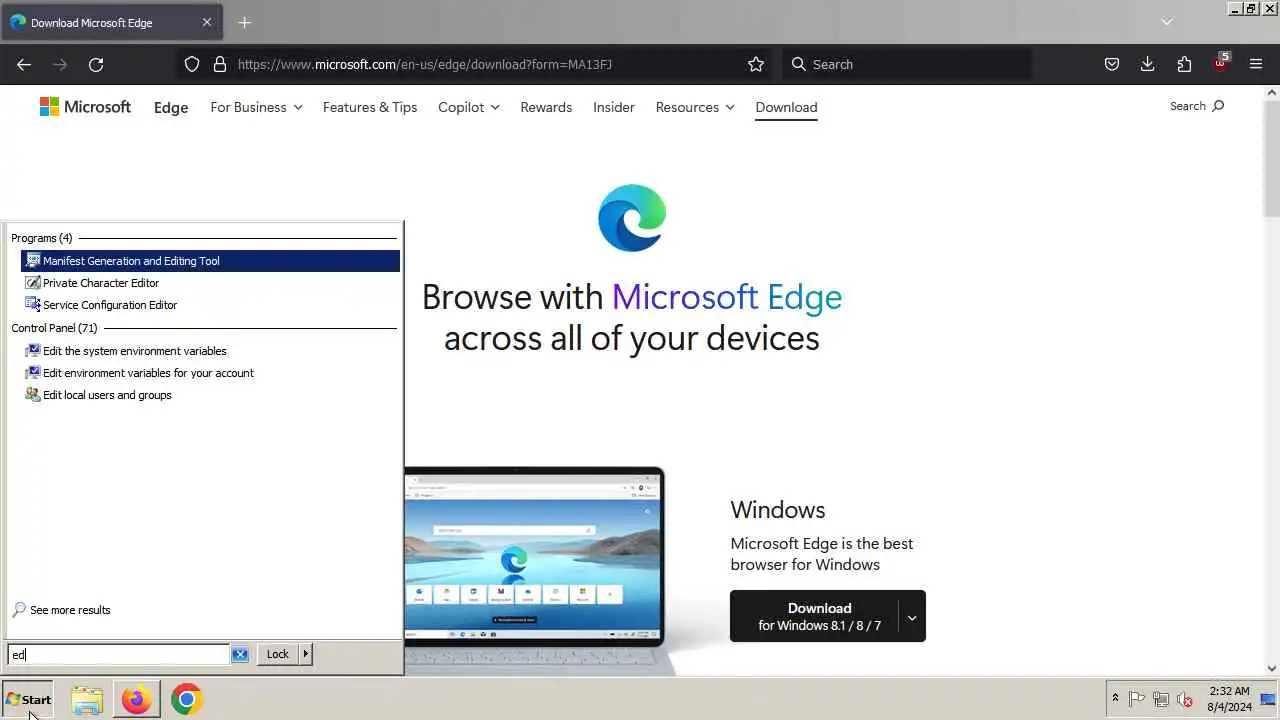The image size is (1280, 720).
Task: Click the Action Center flag icon
Action: [1137, 699]
